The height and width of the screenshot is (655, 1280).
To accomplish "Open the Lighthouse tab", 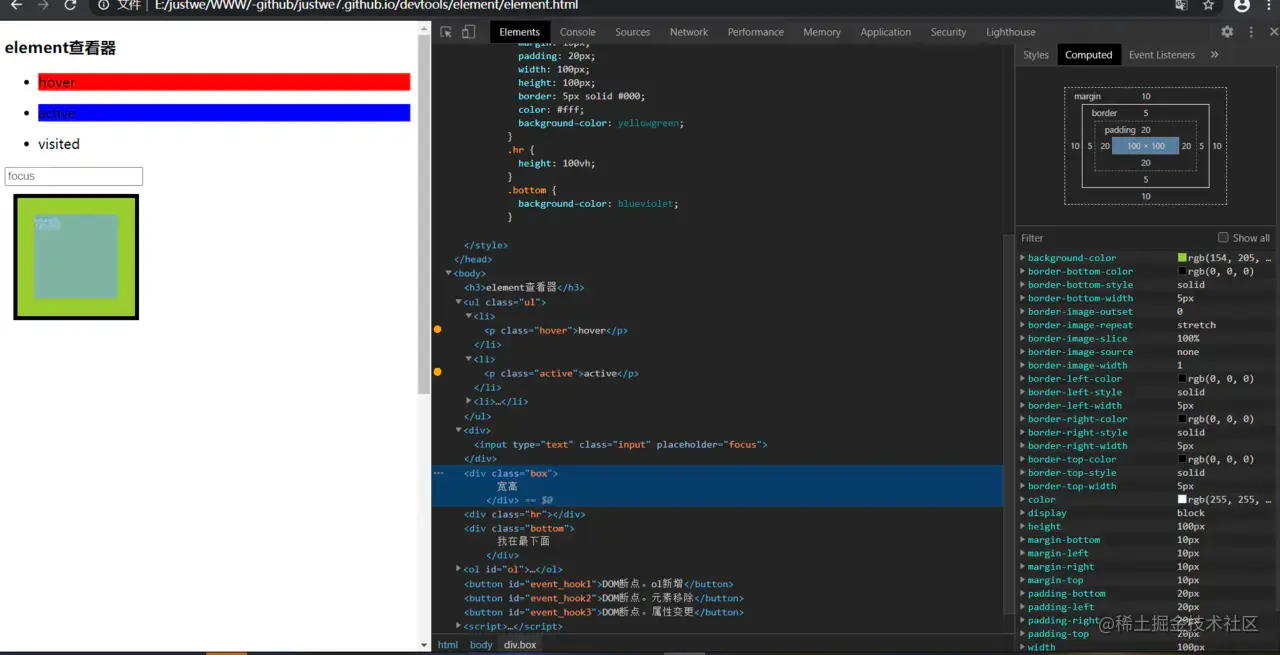I will pos(1011,32).
